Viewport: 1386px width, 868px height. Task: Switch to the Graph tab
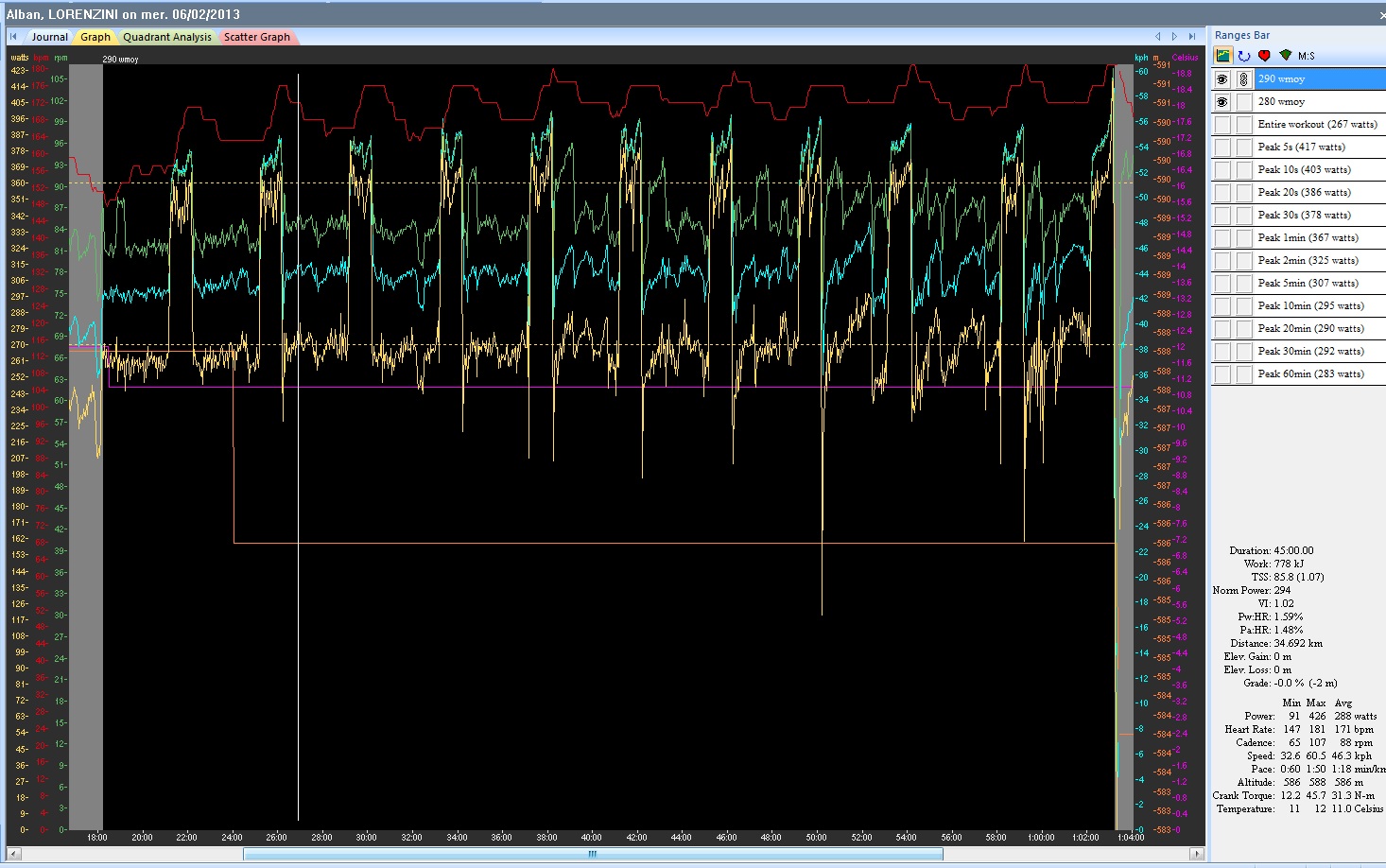pyautogui.click(x=95, y=37)
